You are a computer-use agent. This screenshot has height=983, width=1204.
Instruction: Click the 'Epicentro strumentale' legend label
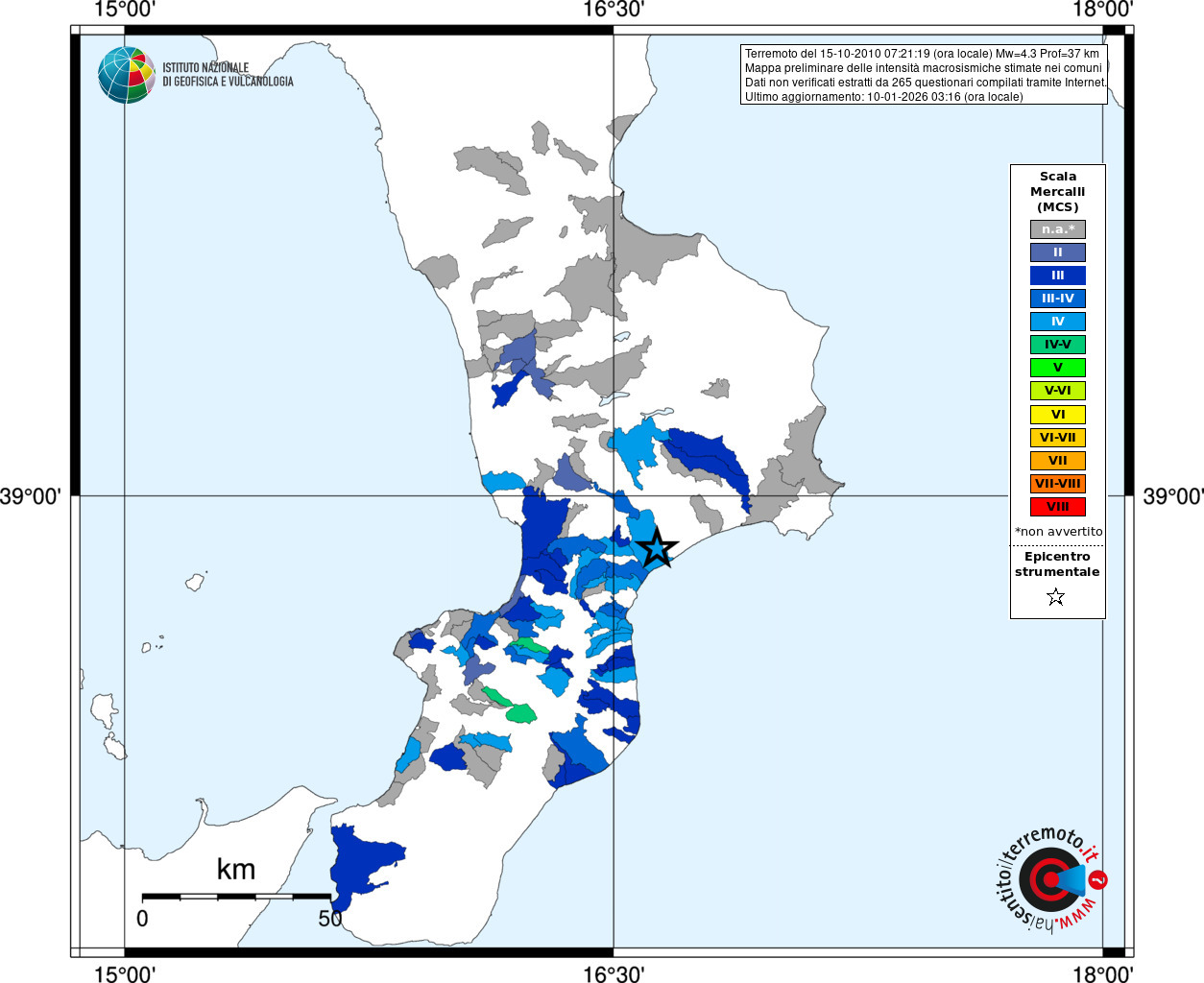pyautogui.click(x=1057, y=563)
